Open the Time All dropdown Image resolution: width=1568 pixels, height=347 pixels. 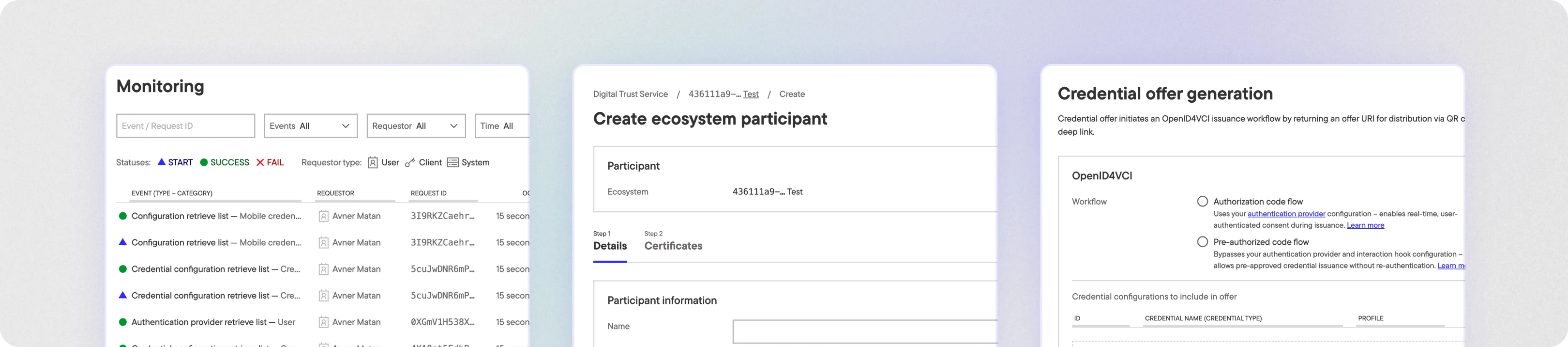click(x=502, y=126)
